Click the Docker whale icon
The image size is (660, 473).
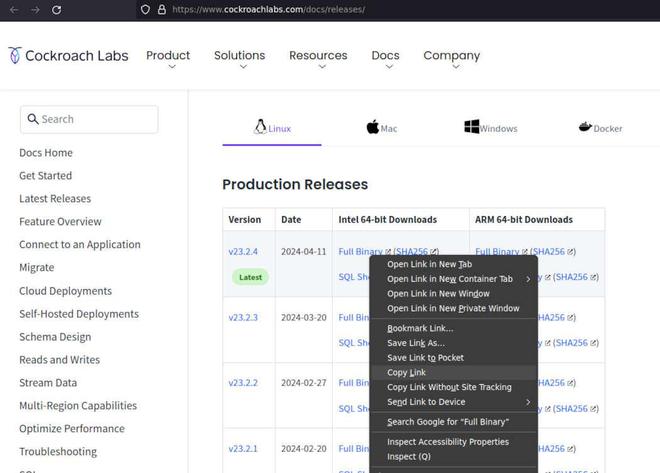[585, 127]
